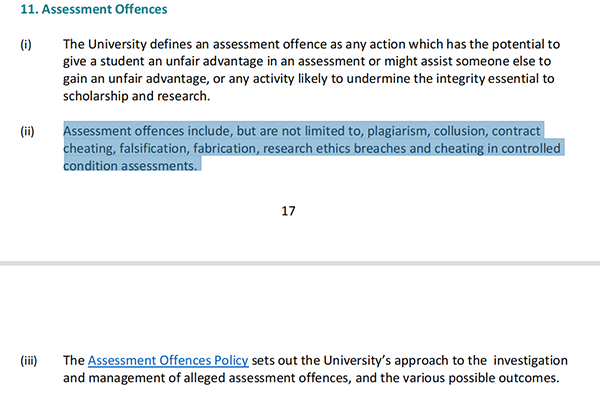Screen dimensions: 600x394
Task: Select the (iii) paragraph marker
Action: (x=29, y=360)
